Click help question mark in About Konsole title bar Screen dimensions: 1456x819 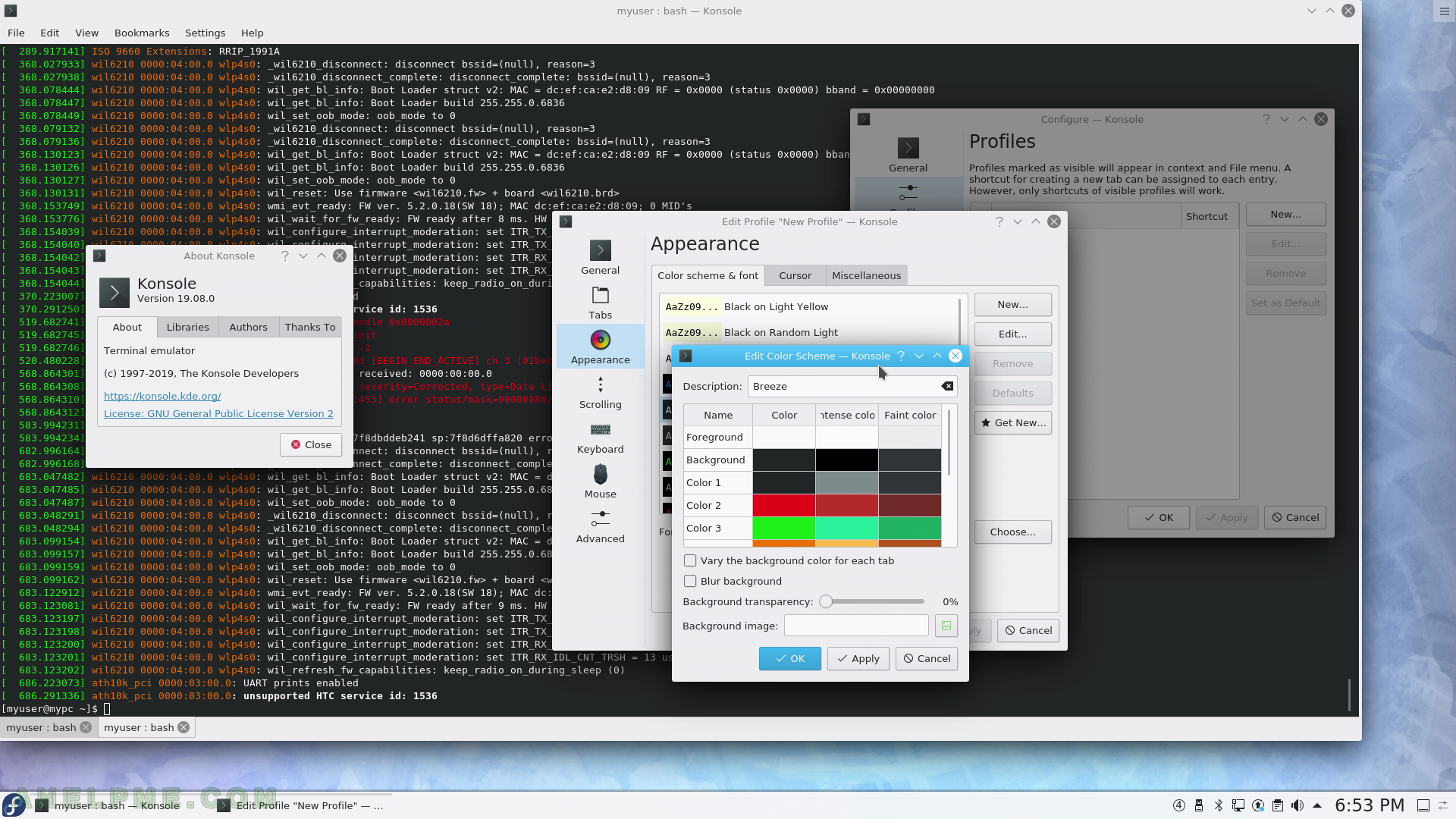click(285, 256)
